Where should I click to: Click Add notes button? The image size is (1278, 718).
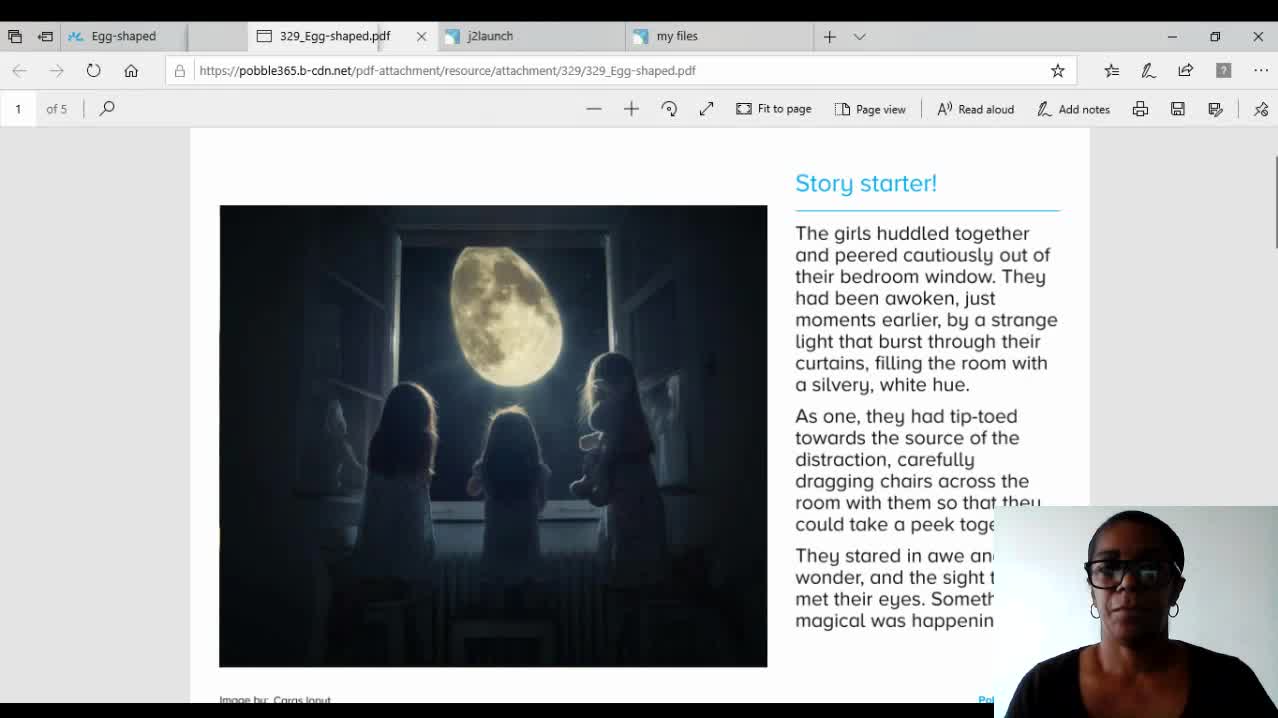point(1073,109)
